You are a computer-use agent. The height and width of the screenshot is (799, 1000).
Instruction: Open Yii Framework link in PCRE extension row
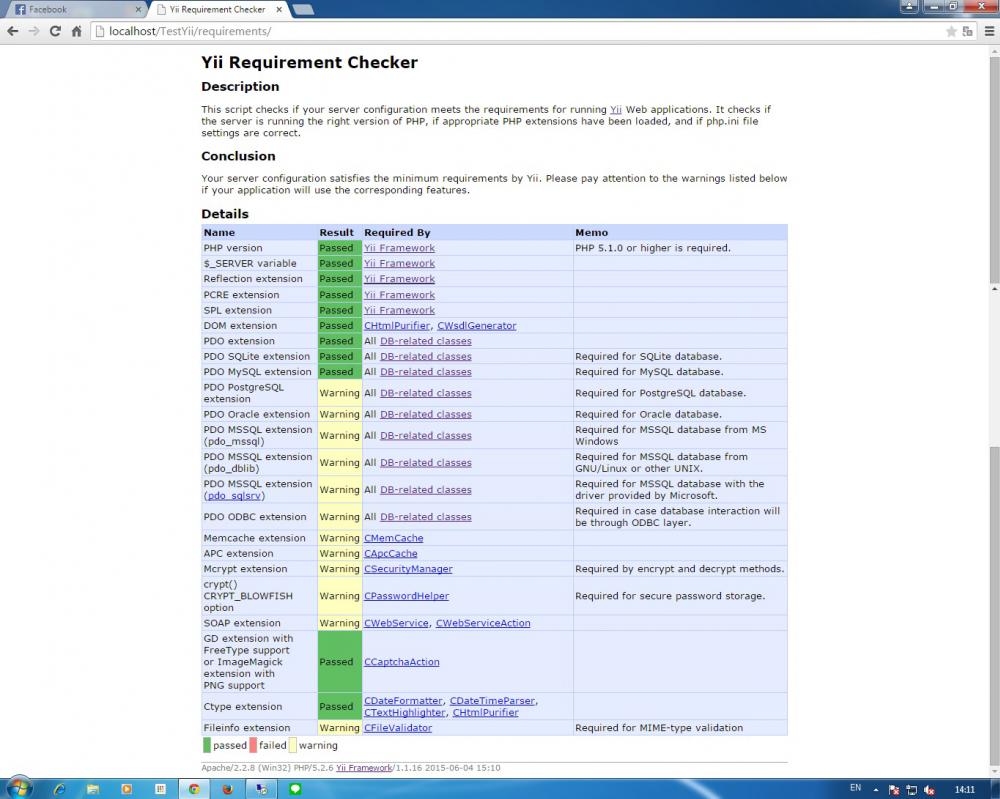click(x=399, y=295)
